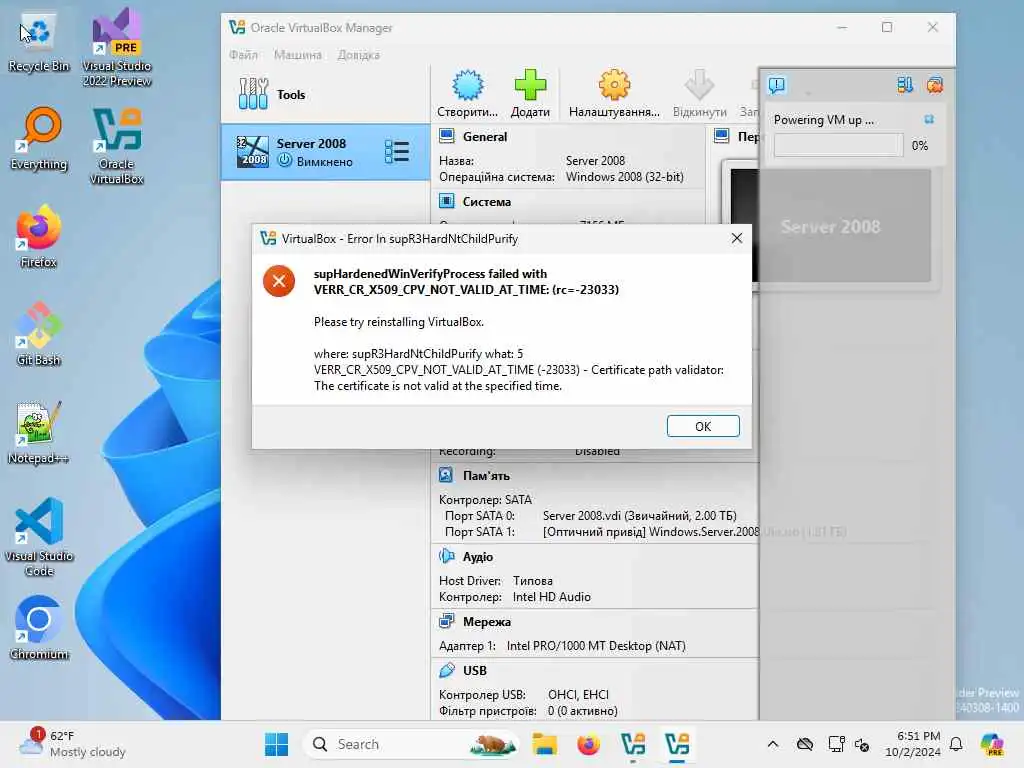1024x768 pixels.
Task: Open Visual Studio Code desktop shortcut
Action: [39, 537]
